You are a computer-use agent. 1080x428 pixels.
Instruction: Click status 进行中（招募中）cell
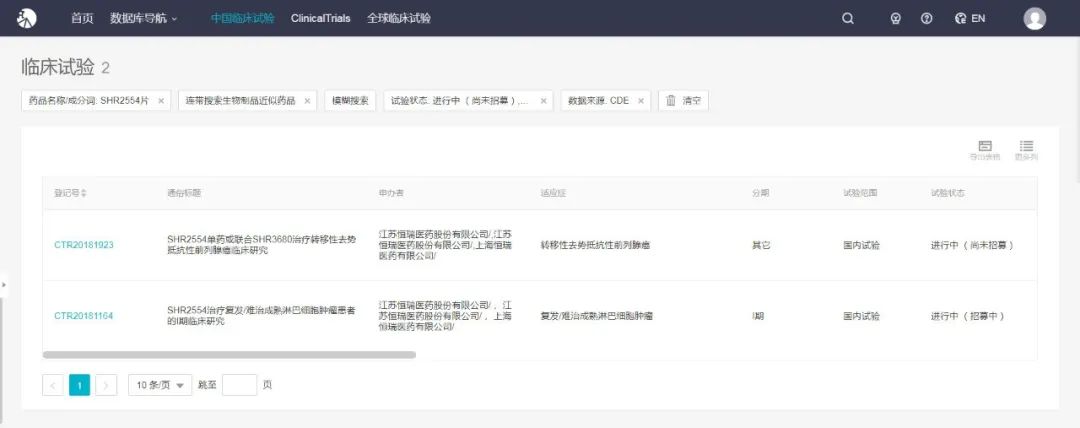pyautogui.click(x=968, y=316)
